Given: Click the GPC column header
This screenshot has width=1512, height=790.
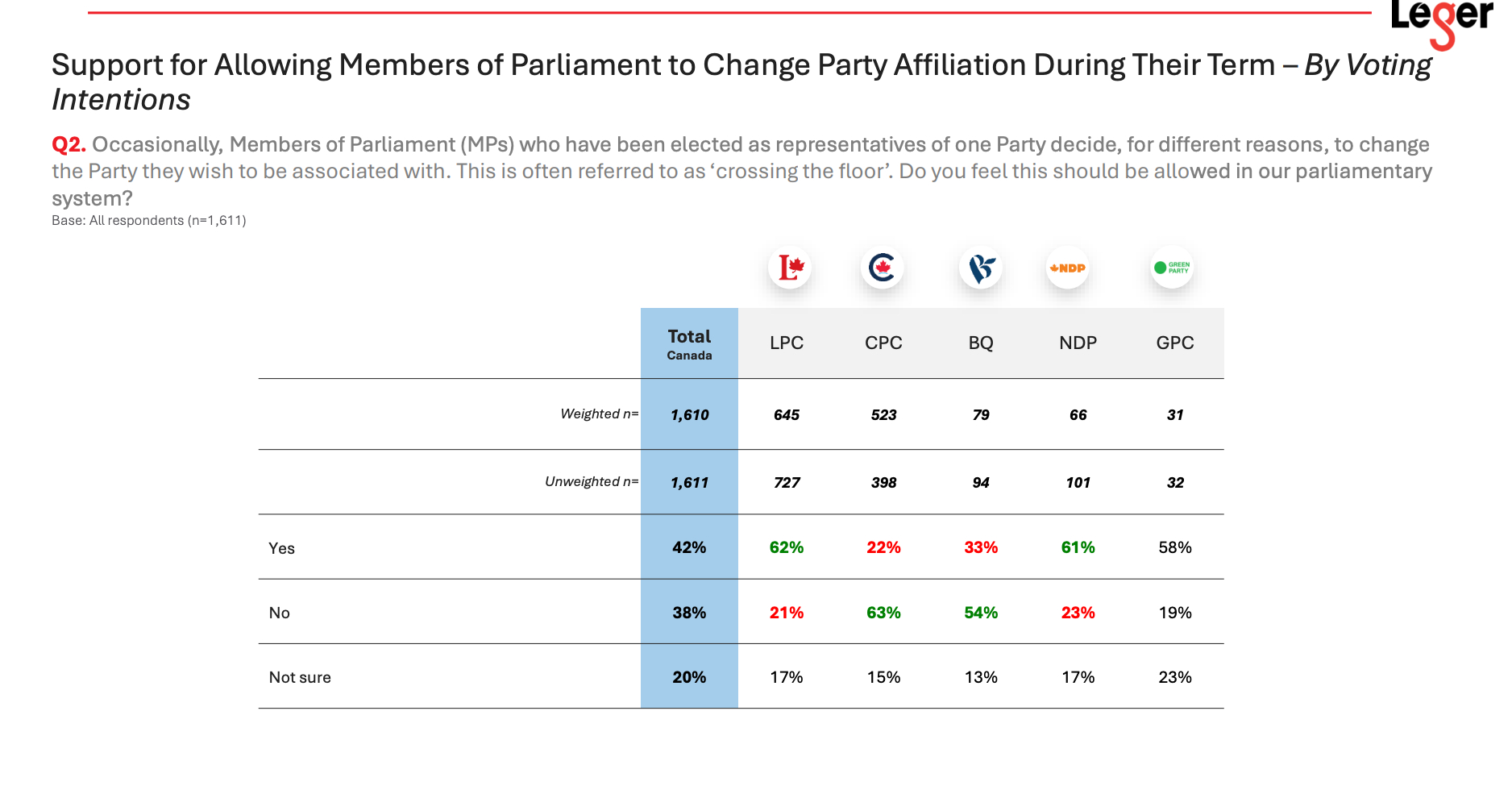Looking at the screenshot, I should (x=1175, y=343).
